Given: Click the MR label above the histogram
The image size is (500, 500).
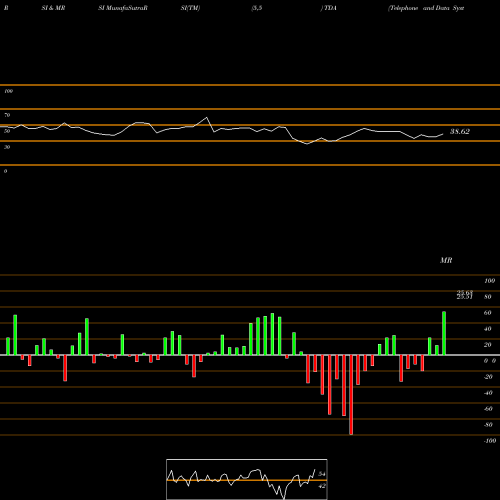Looking at the screenshot, I should 446,260.
